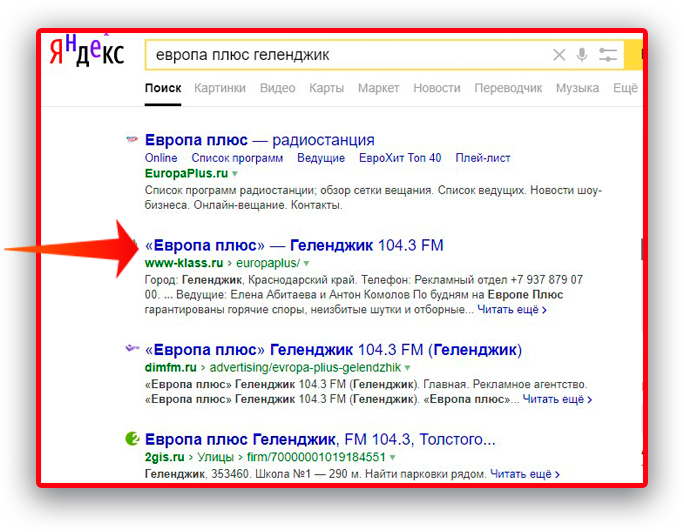This screenshot has width=684, height=532.
Task: Click the EuropaPlus.ru green URL
Action: pyautogui.click(x=186, y=174)
